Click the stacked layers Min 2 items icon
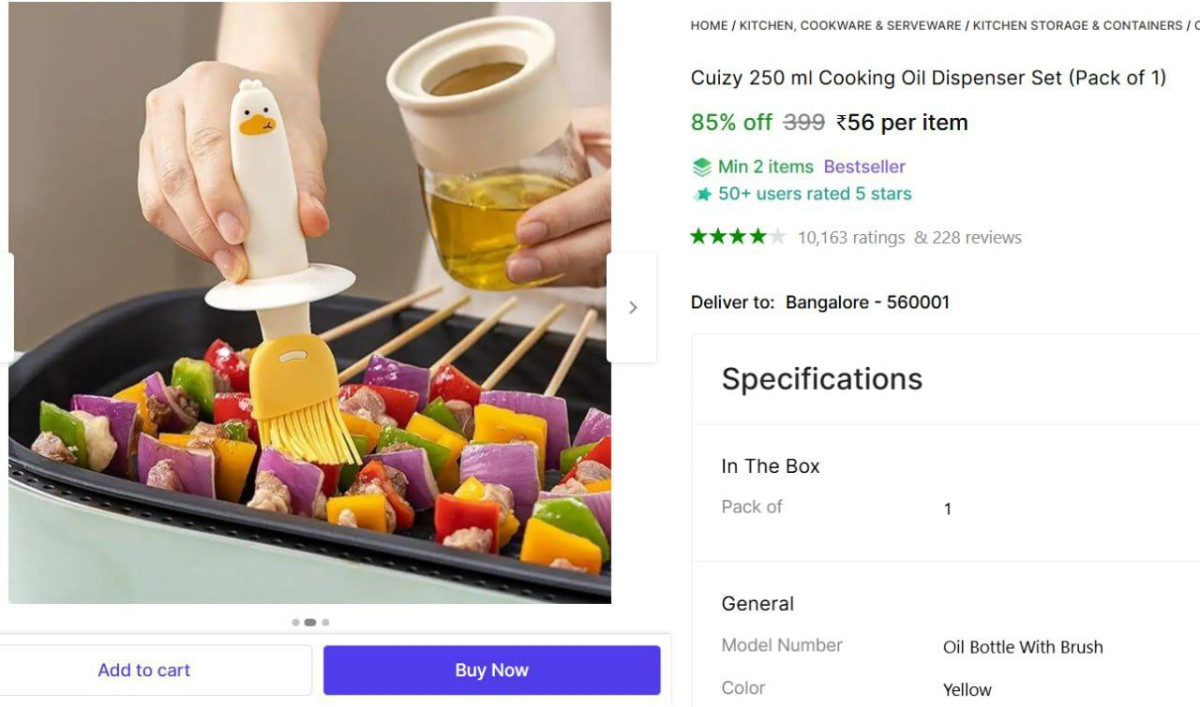Viewport: 1200px width, 707px height. 702,167
